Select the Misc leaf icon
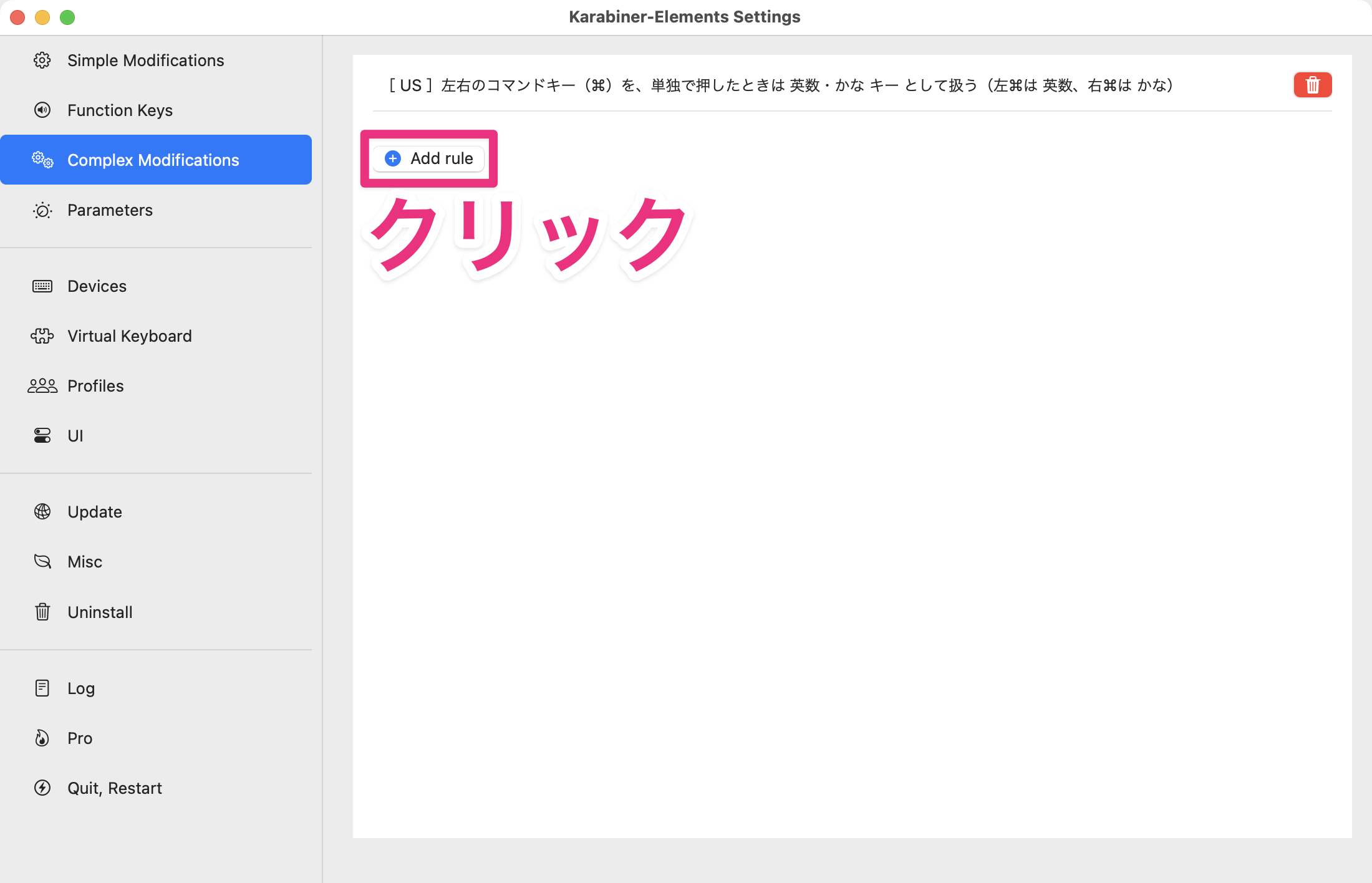 coord(42,561)
